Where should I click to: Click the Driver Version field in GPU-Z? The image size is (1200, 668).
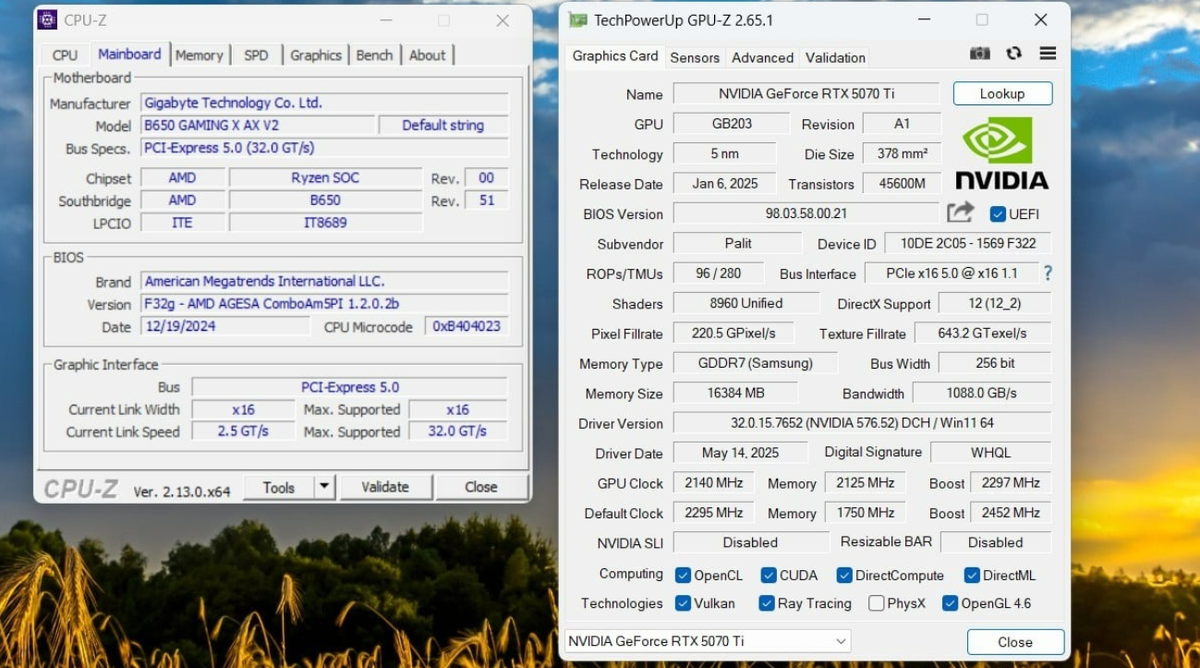coord(862,423)
